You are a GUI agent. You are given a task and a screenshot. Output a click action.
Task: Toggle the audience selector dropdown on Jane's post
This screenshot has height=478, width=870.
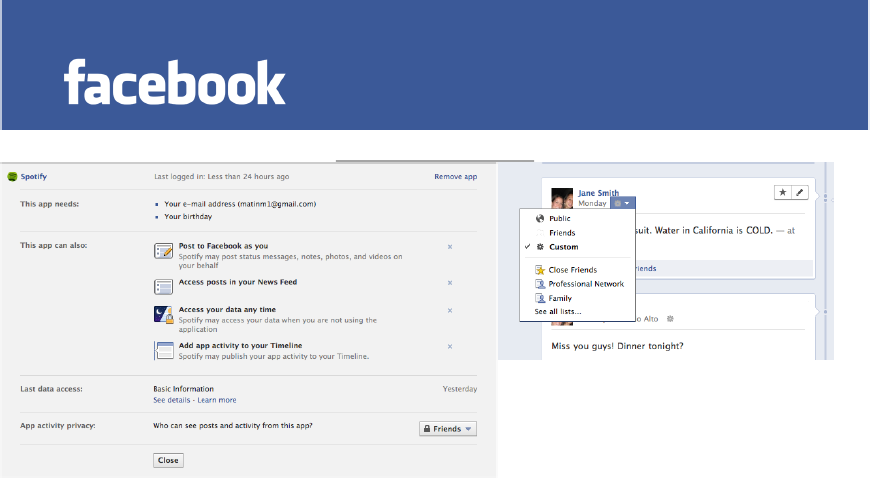click(623, 203)
